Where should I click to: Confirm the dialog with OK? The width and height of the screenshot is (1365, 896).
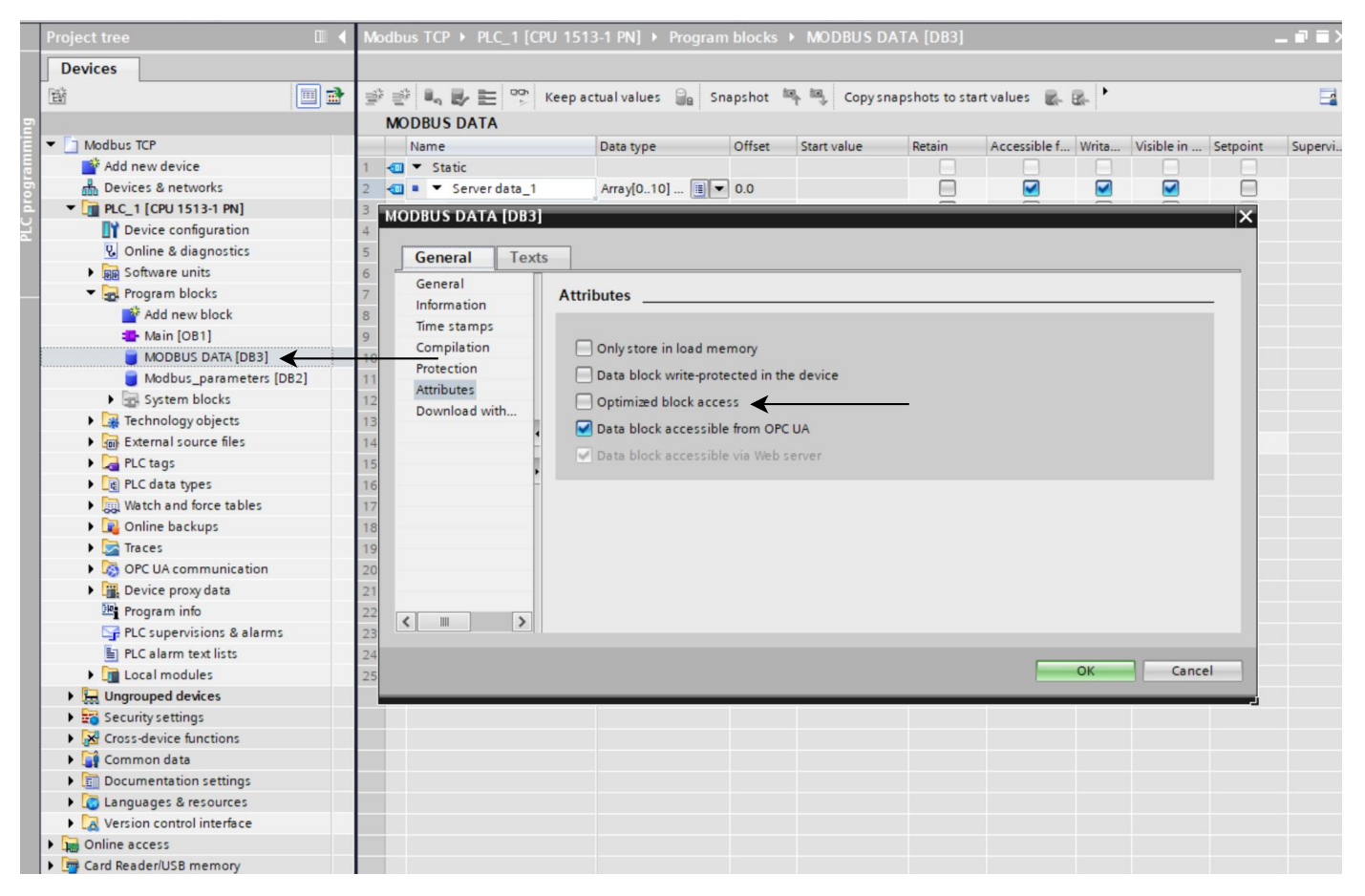tap(1085, 671)
